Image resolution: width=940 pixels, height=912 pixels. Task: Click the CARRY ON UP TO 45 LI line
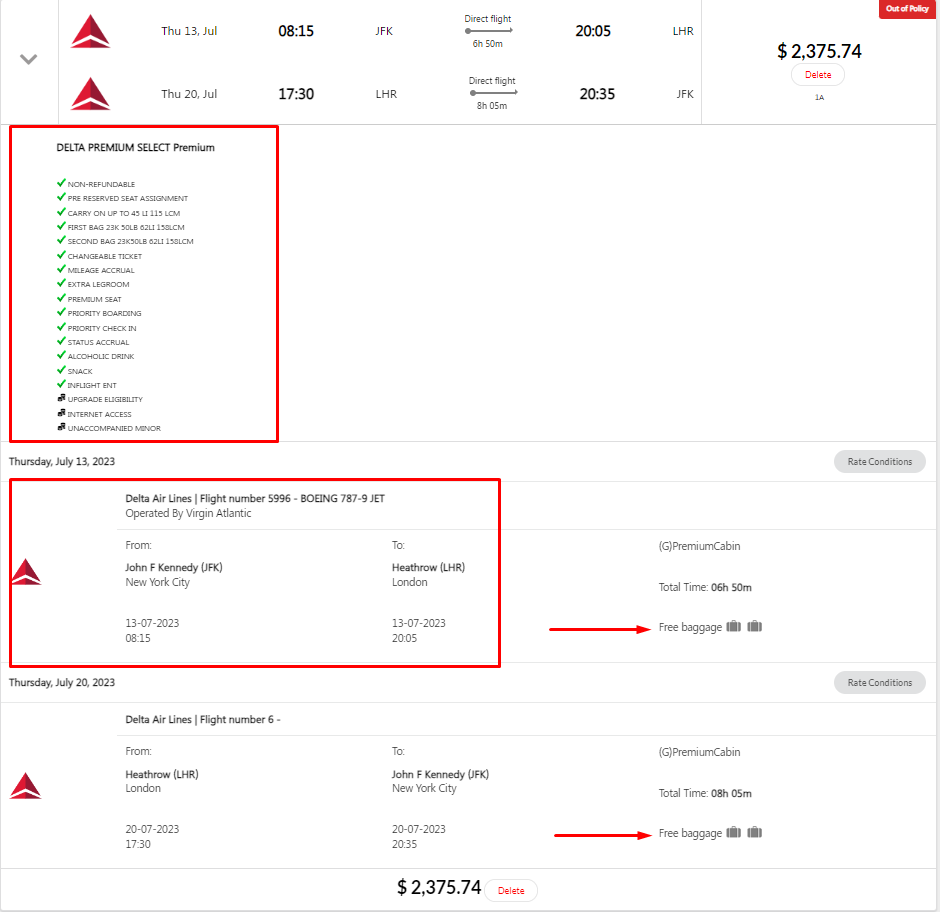click(x=123, y=213)
